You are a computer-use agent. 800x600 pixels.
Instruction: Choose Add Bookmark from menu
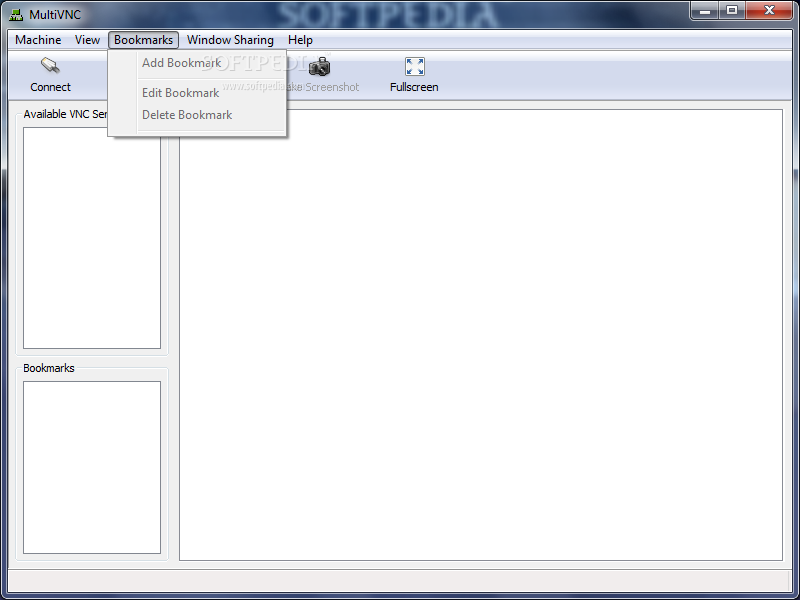(197, 63)
